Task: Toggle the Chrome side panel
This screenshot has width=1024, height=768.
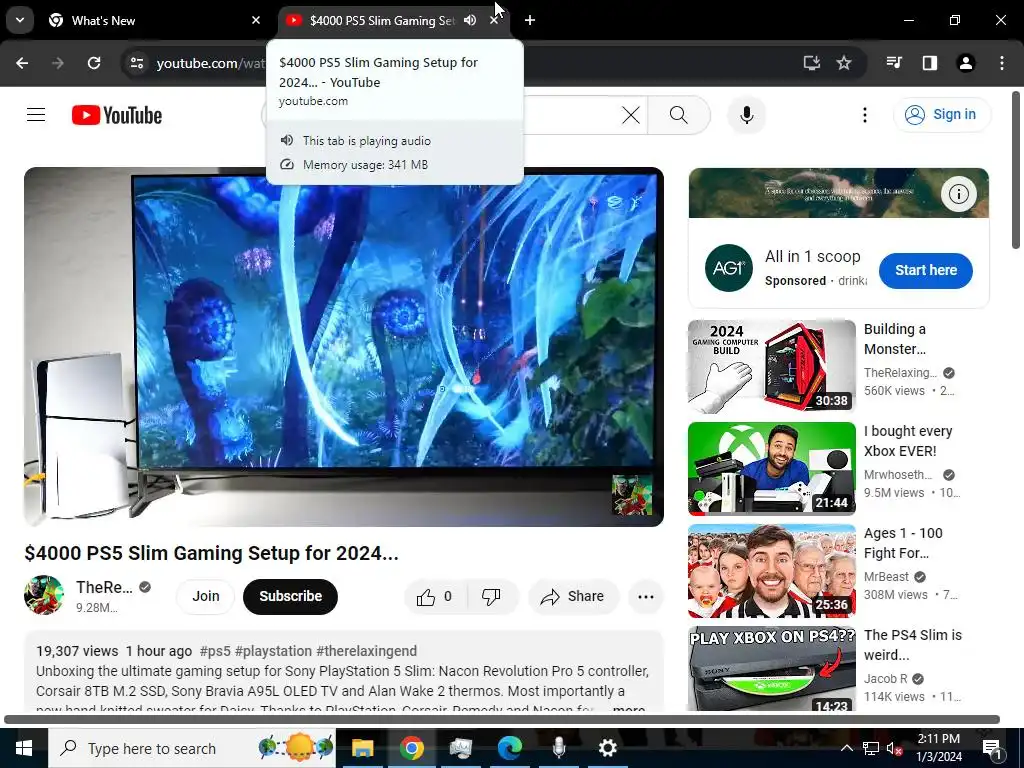Action: pos(930,63)
